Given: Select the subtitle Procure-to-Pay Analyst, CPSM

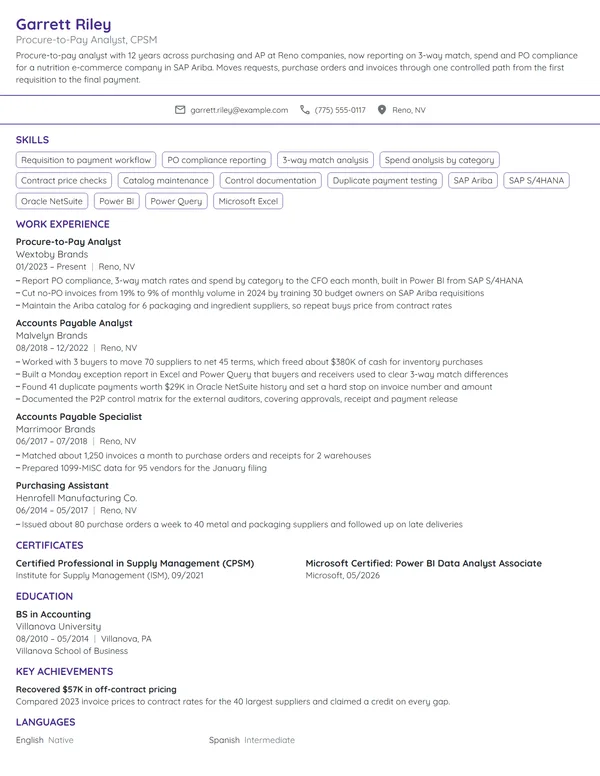Looking at the screenshot, I should point(86,40).
